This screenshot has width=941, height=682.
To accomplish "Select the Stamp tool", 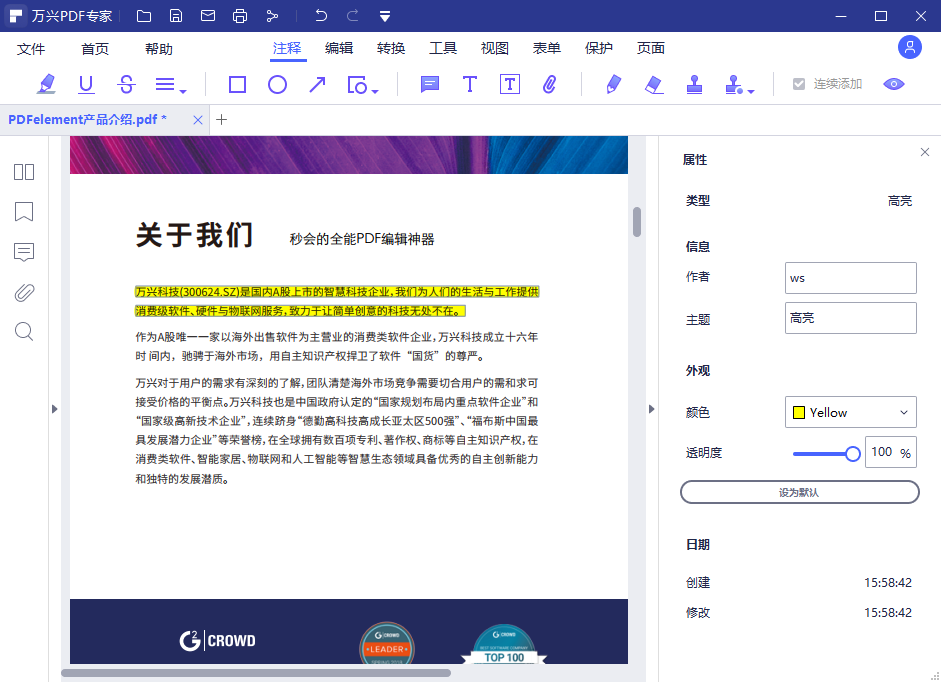I will coord(694,85).
